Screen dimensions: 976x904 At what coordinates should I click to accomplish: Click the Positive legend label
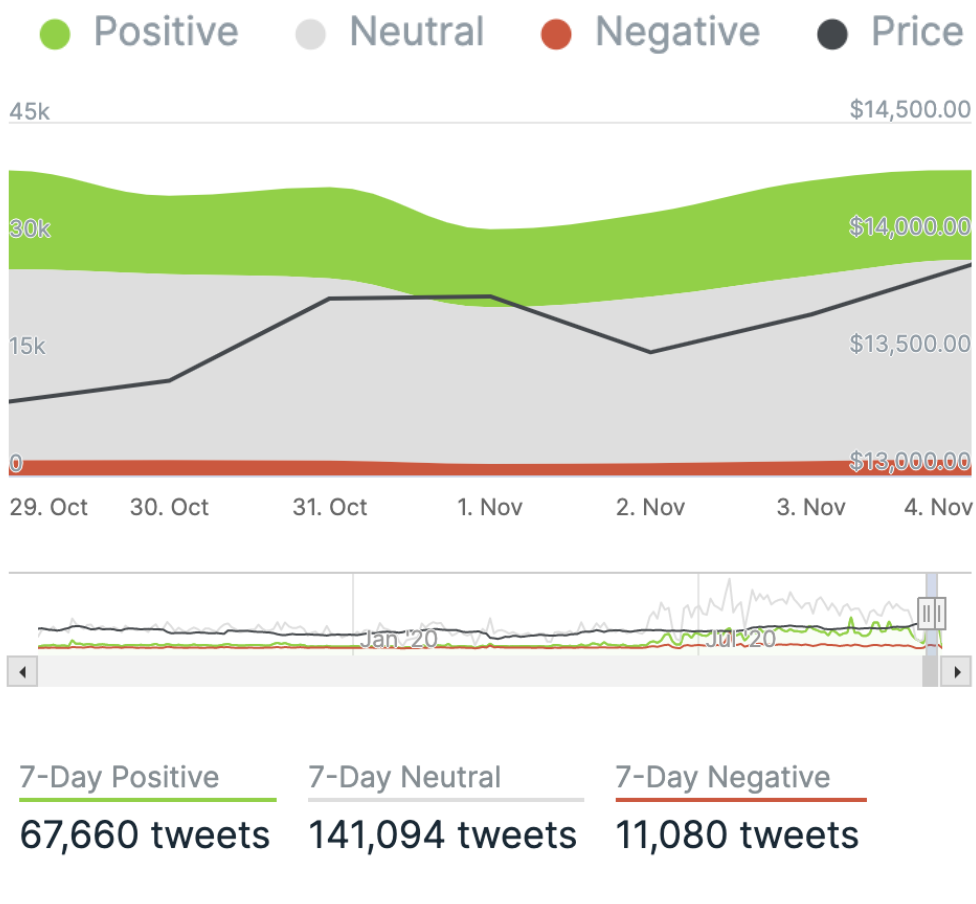166,33
